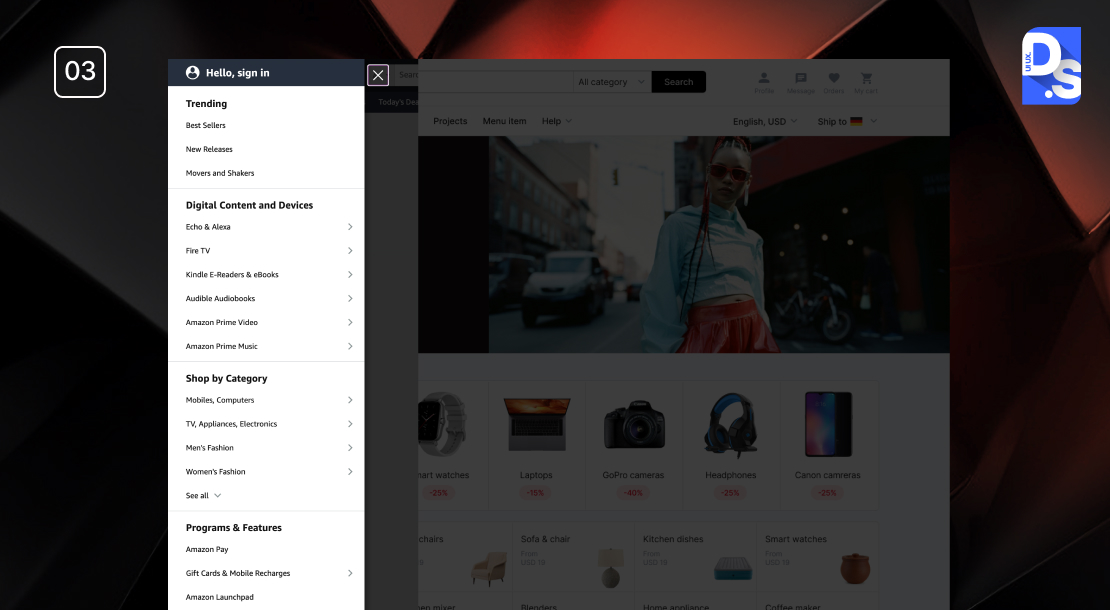This screenshot has height=610, width=1110.
Task: Click the user avatar icon beside Hello
Action: pos(193,73)
